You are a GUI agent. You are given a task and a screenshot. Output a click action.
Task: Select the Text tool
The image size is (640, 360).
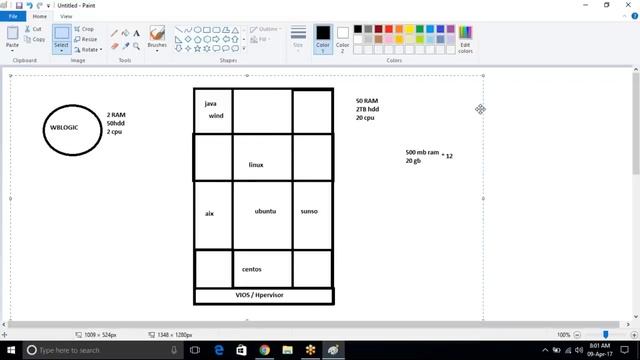136,33
